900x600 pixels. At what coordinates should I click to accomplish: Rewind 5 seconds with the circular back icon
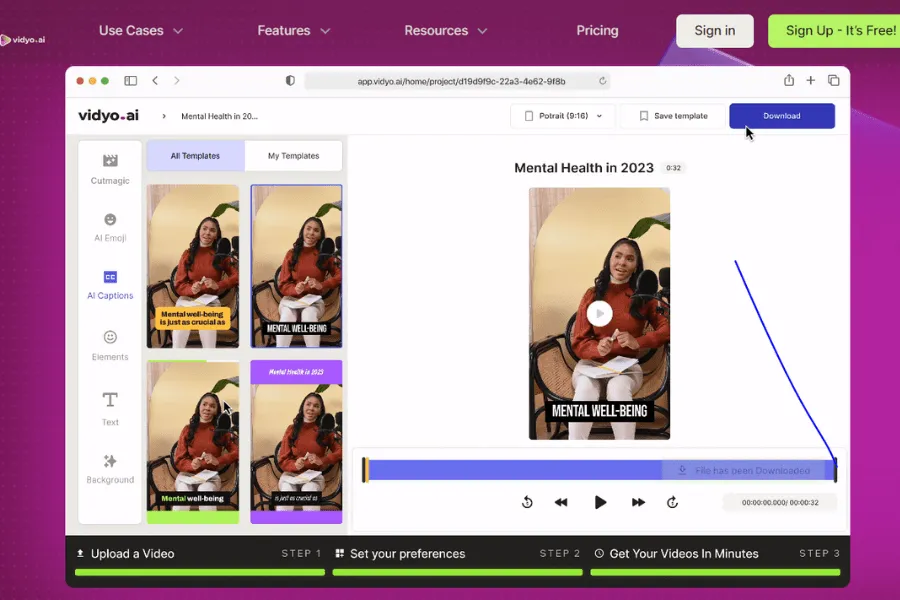[527, 502]
